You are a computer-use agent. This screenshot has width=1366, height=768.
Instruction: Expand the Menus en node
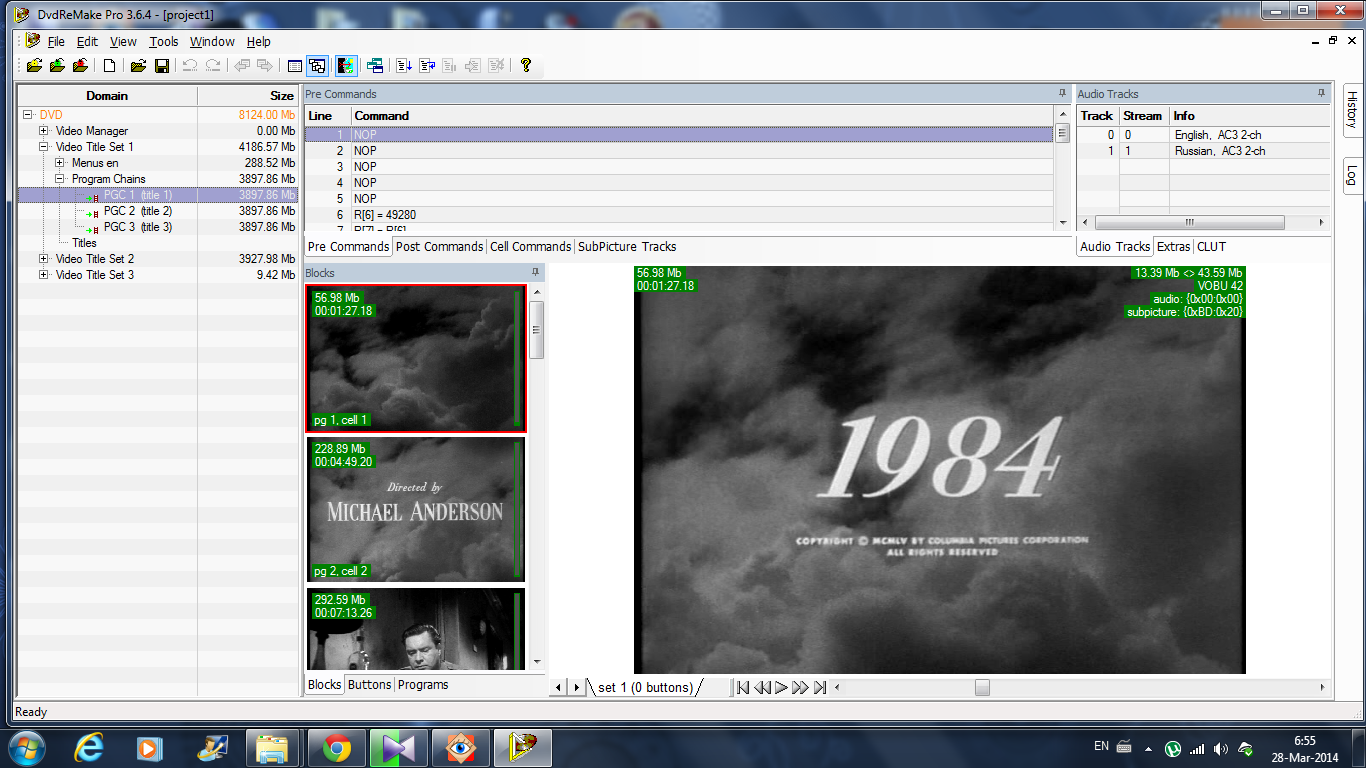point(60,163)
